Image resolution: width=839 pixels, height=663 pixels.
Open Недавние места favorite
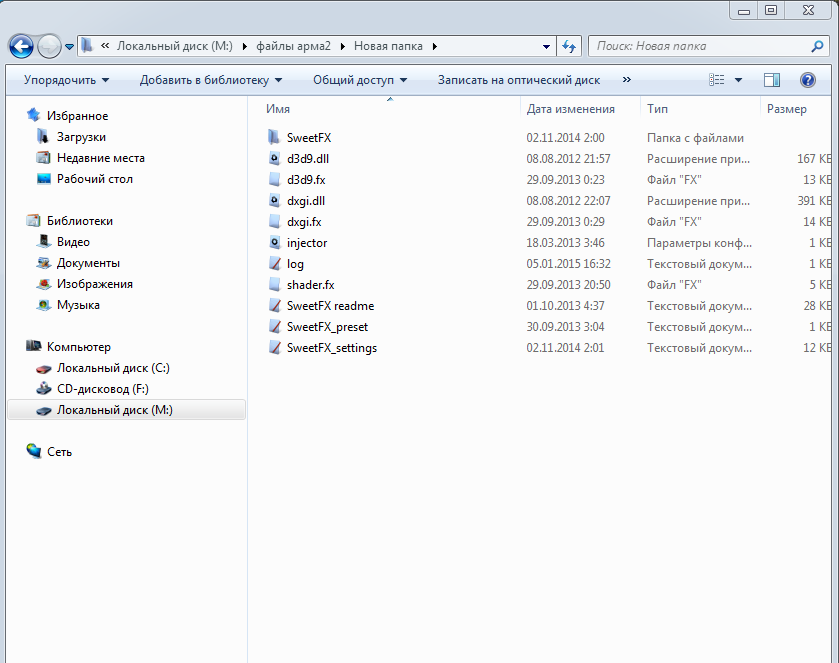pos(101,158)
